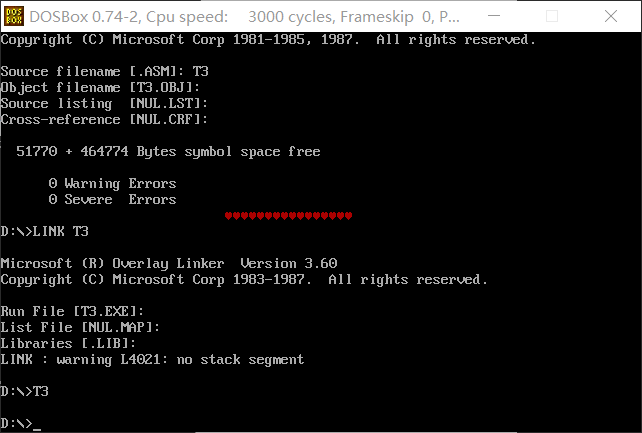Click the row of red hearts
Viewport: 642px width, 433px height.
tap(288, 216)
